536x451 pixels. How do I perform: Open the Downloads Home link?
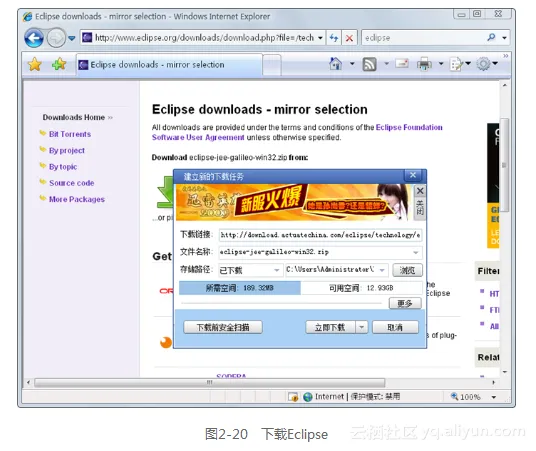point(73,117)
